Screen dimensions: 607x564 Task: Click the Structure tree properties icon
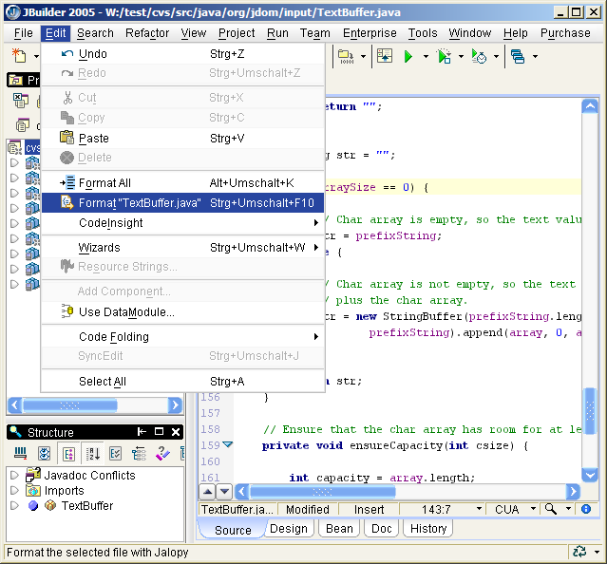pyautogui.click(x=139, y=453)
